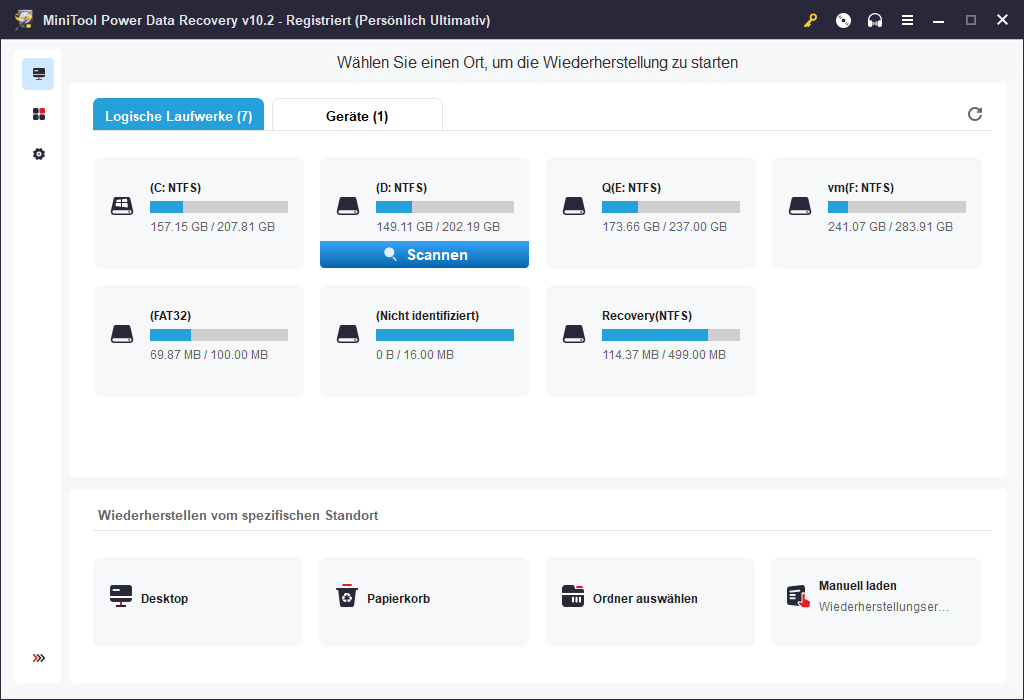Click the drive icon of D: NTFS
The width and height of the screenshot is (1024, 700).
(348, 206)
